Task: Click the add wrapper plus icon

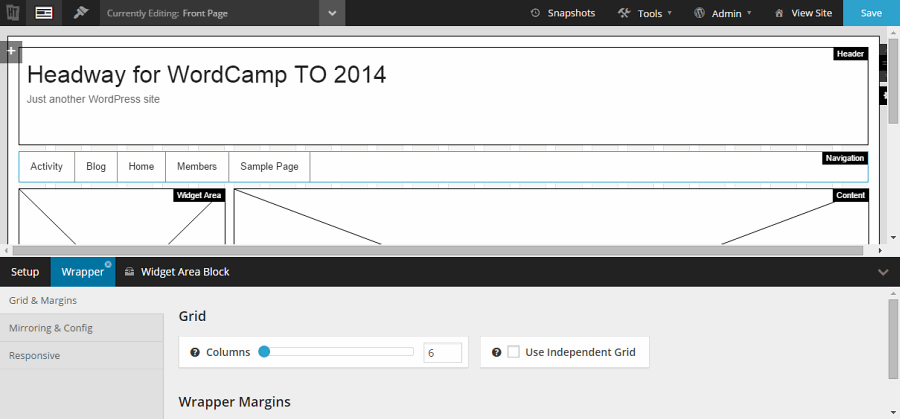Action: click(10, 50)
